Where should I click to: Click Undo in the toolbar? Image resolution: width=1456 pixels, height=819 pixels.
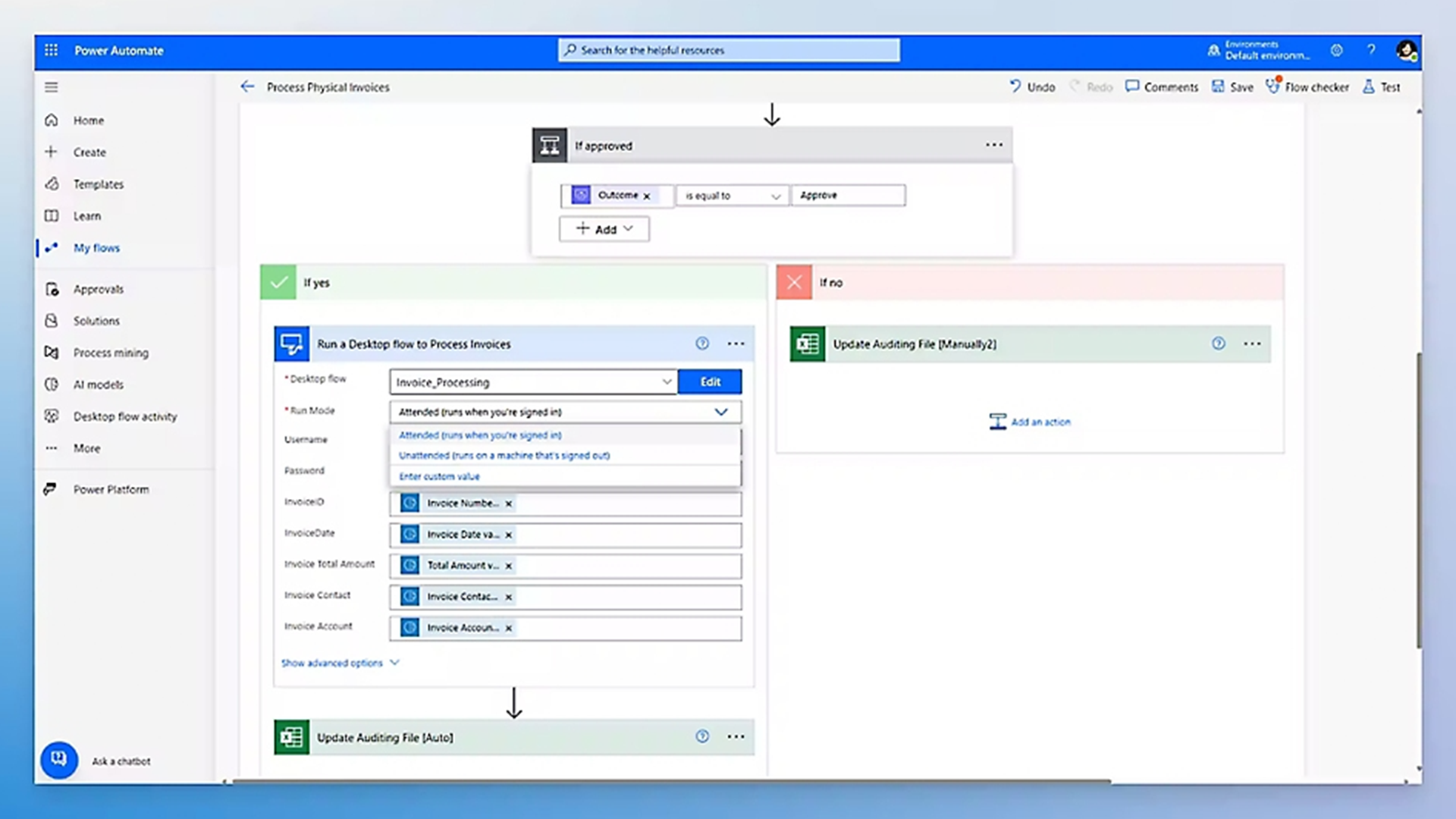click(1032, 87)
